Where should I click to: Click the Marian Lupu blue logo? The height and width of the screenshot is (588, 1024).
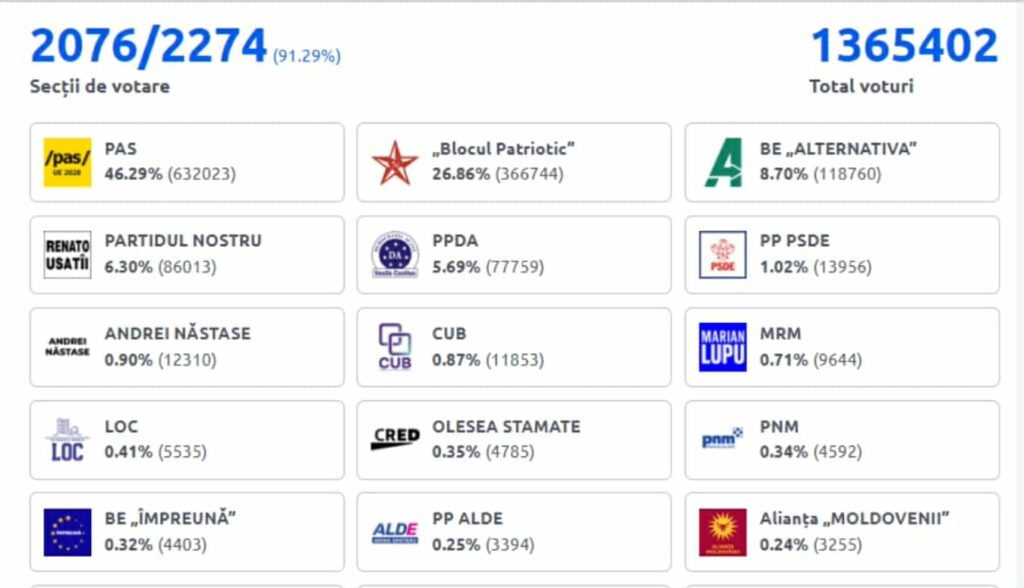point(722,347)
